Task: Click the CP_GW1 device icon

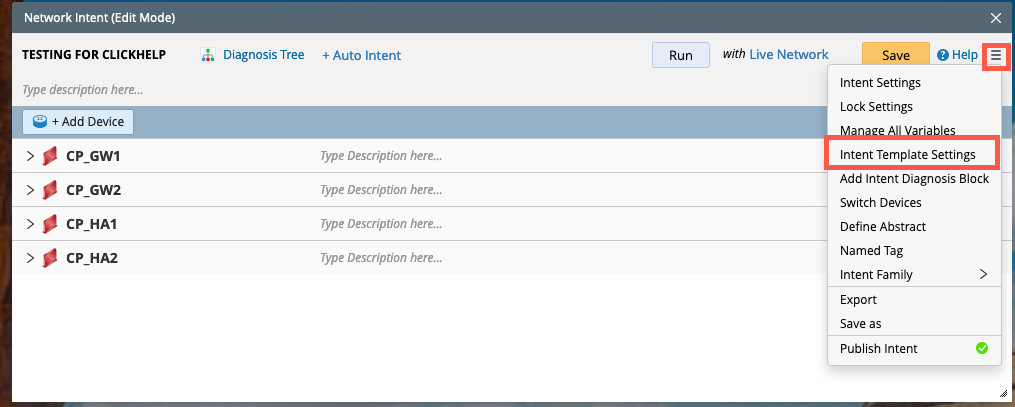Action: [x=51, y=157]
